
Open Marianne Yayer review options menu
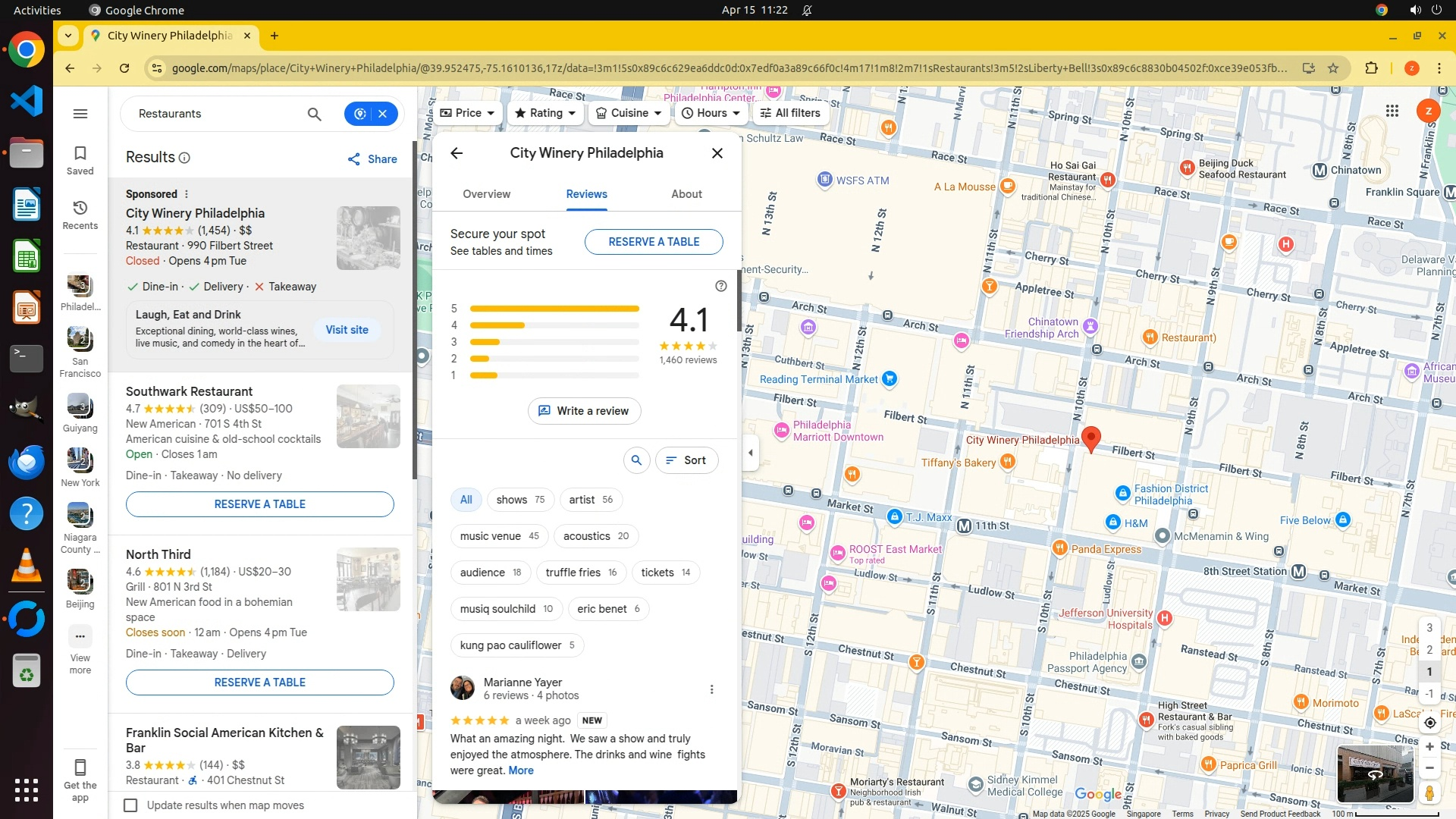point(711,689)
